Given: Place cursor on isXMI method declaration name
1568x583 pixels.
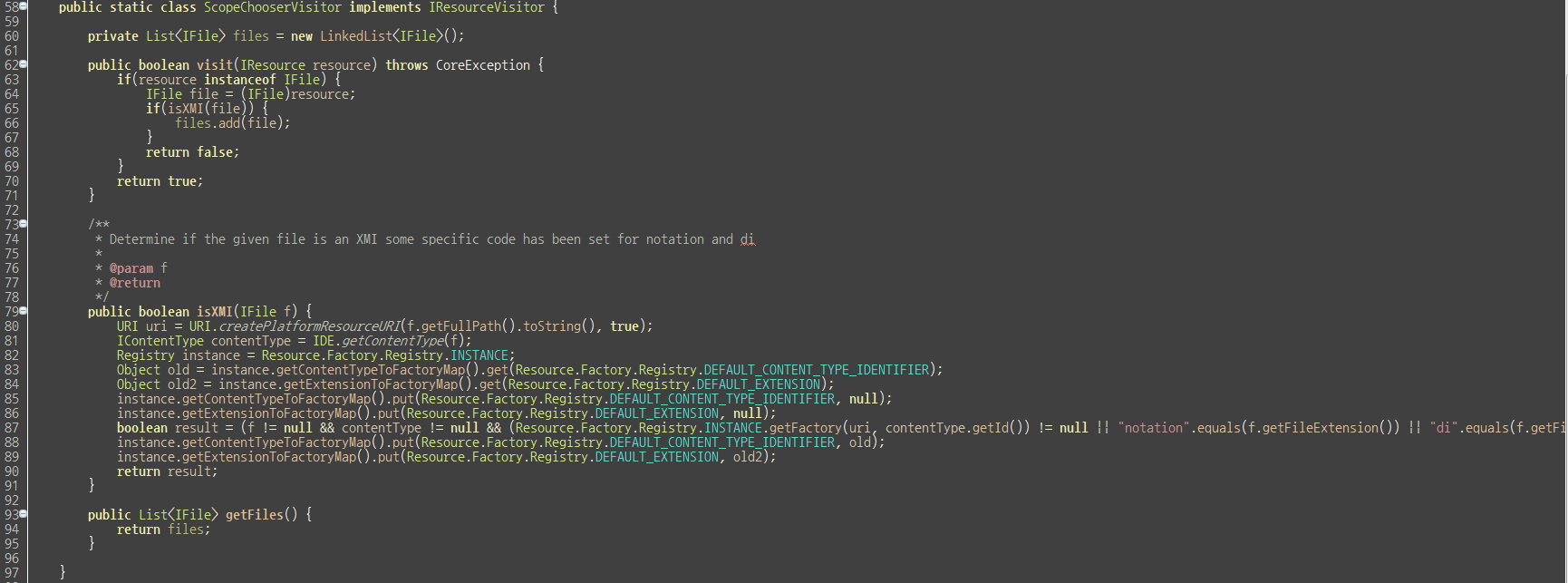Looking at the screenshot, I should coord(215,312).
